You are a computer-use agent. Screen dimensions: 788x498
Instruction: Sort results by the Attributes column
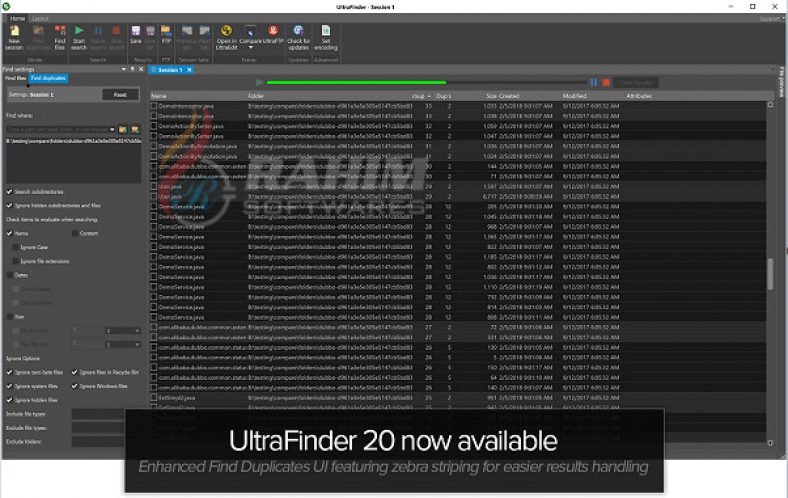(x=638, y=95)
